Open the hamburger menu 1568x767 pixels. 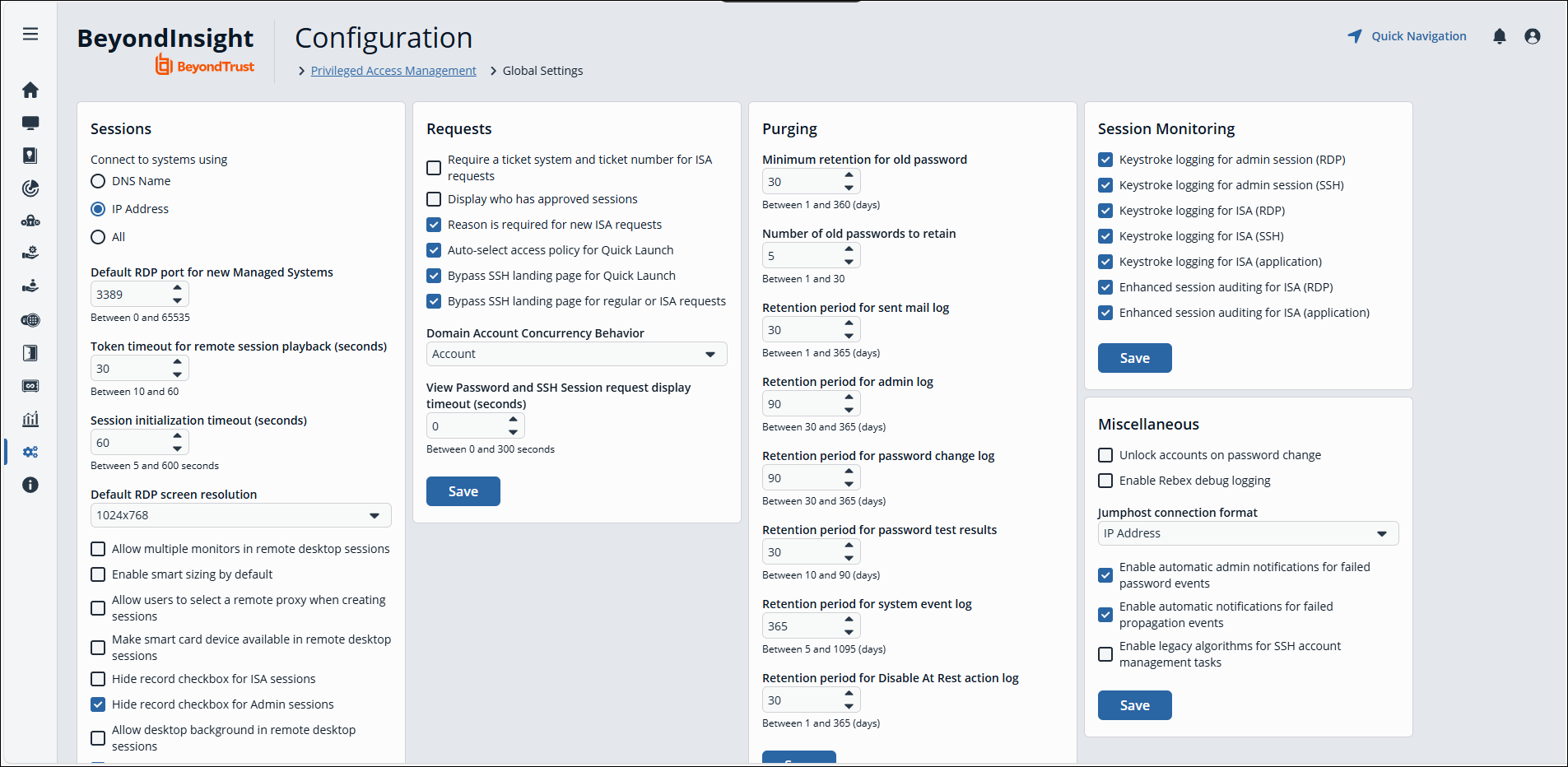click(30, 34)
